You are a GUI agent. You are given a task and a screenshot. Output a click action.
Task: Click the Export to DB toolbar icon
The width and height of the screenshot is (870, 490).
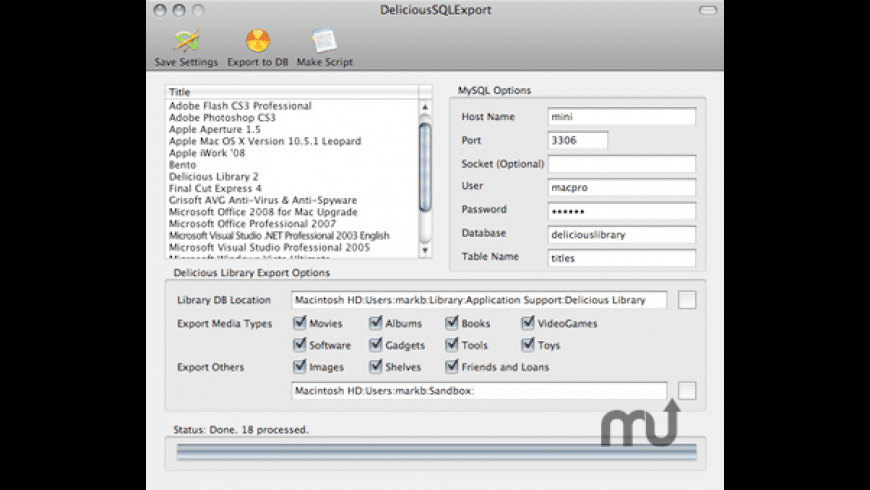(258, 41)
